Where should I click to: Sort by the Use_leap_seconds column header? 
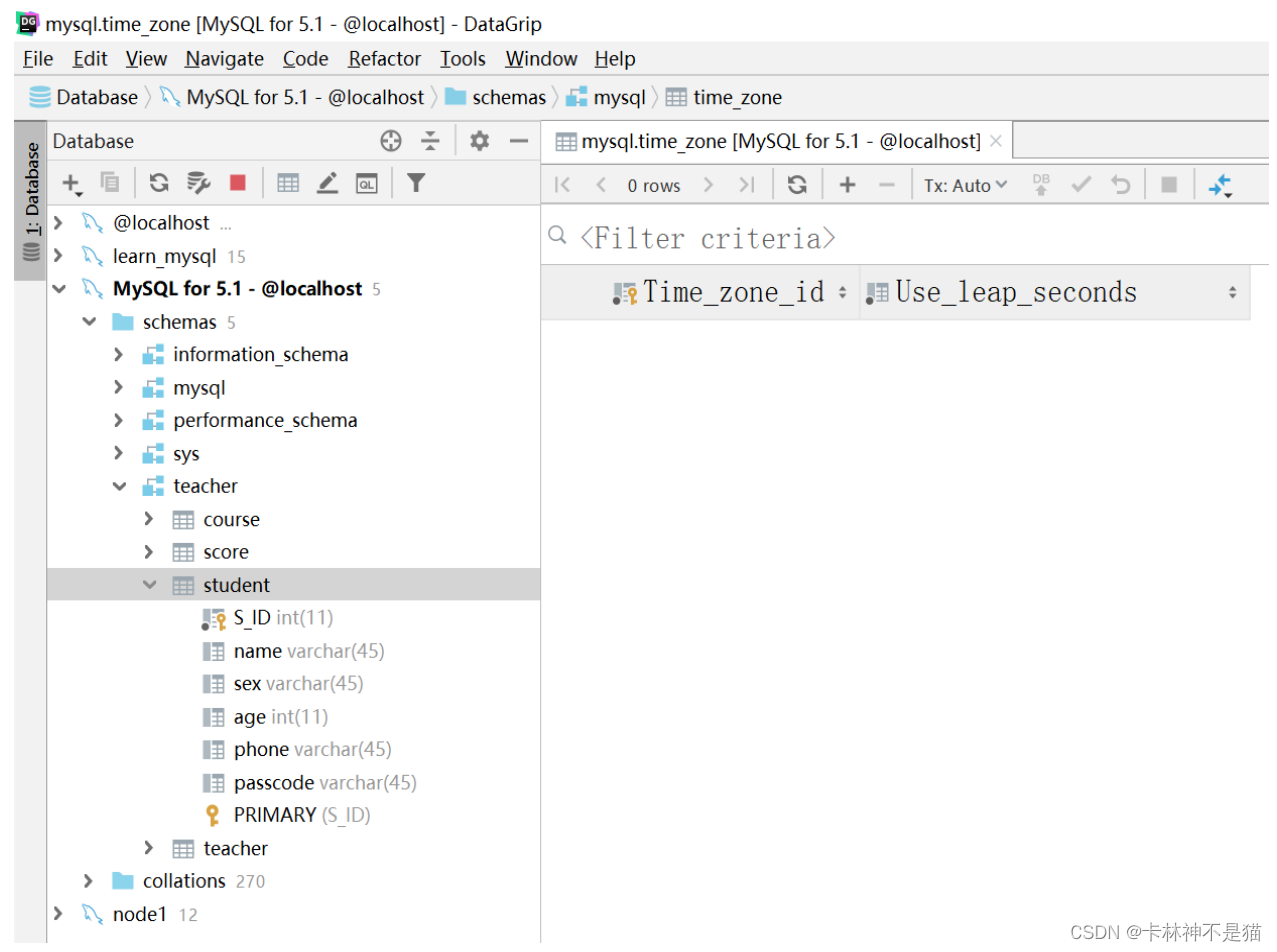tap(1055, 292)
